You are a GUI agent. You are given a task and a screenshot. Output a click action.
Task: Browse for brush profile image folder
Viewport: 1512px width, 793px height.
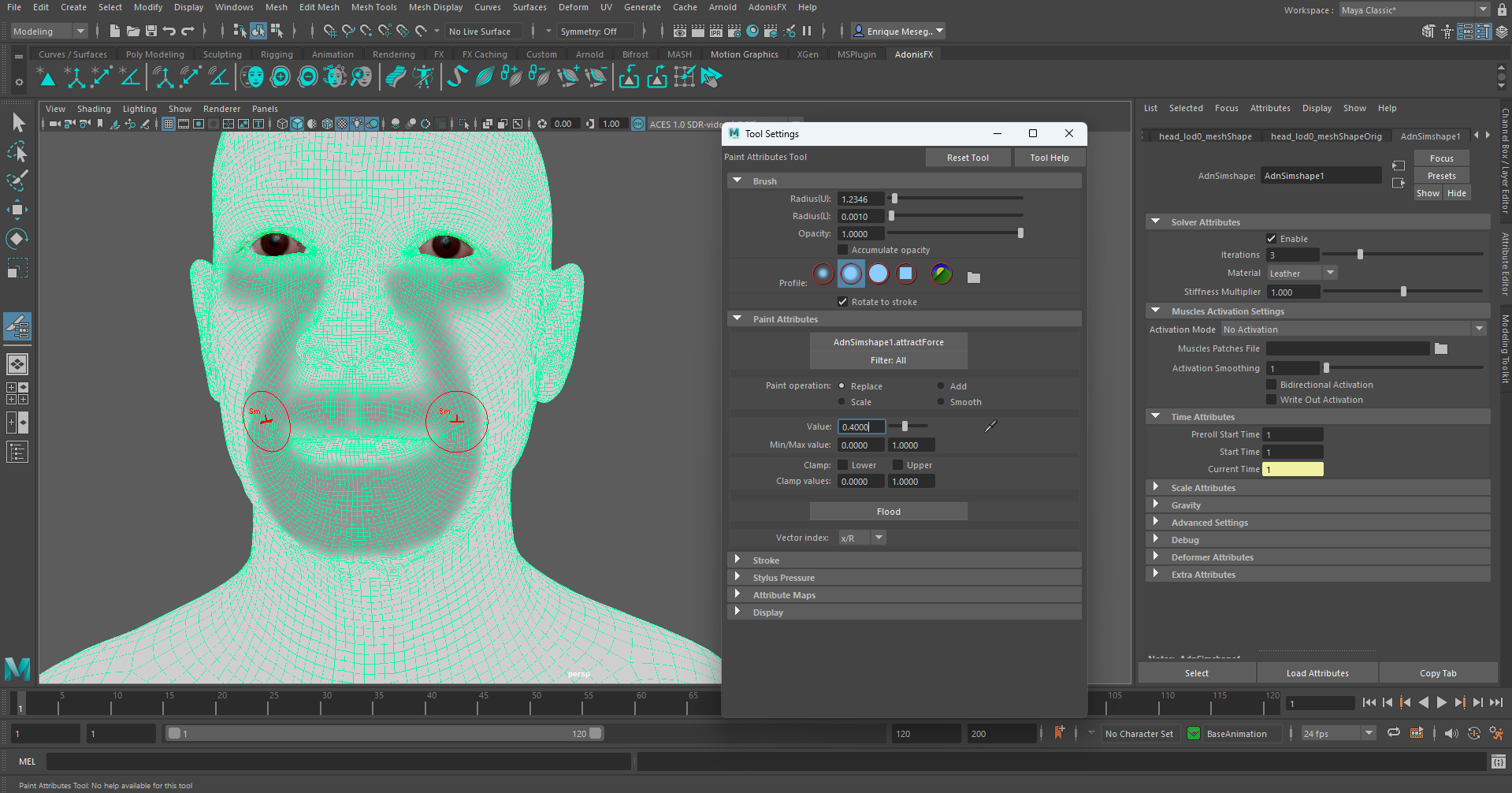tap(974, 277)
